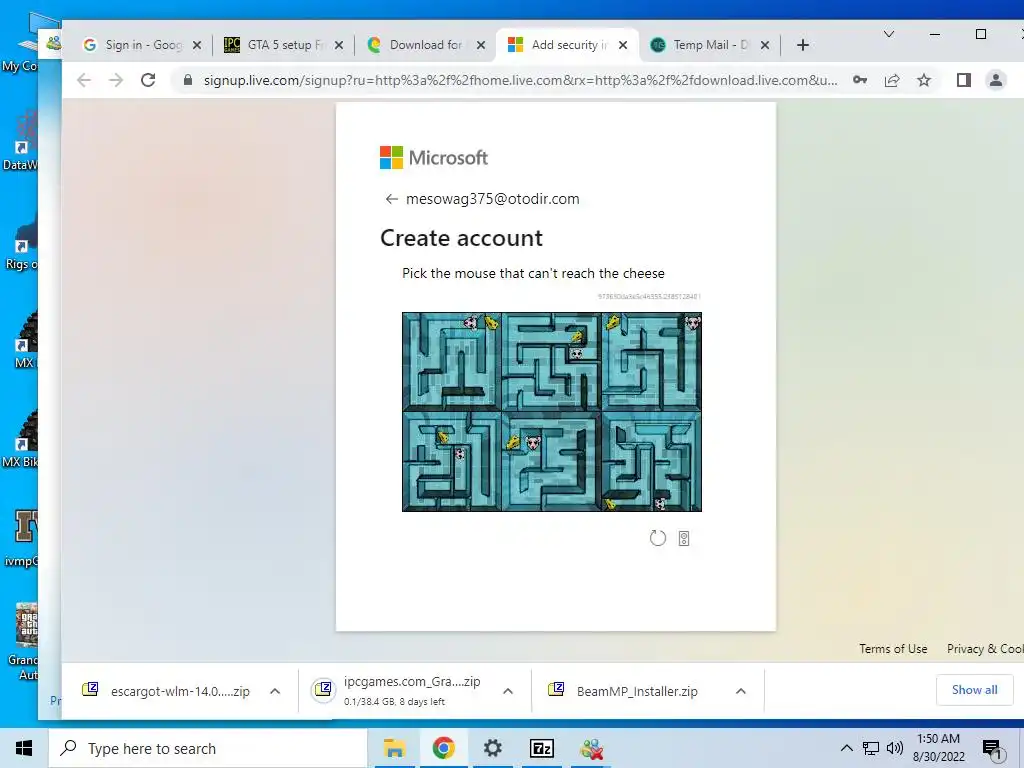
Task: Close the Temp Mail tab
Action: click(765, 45)
